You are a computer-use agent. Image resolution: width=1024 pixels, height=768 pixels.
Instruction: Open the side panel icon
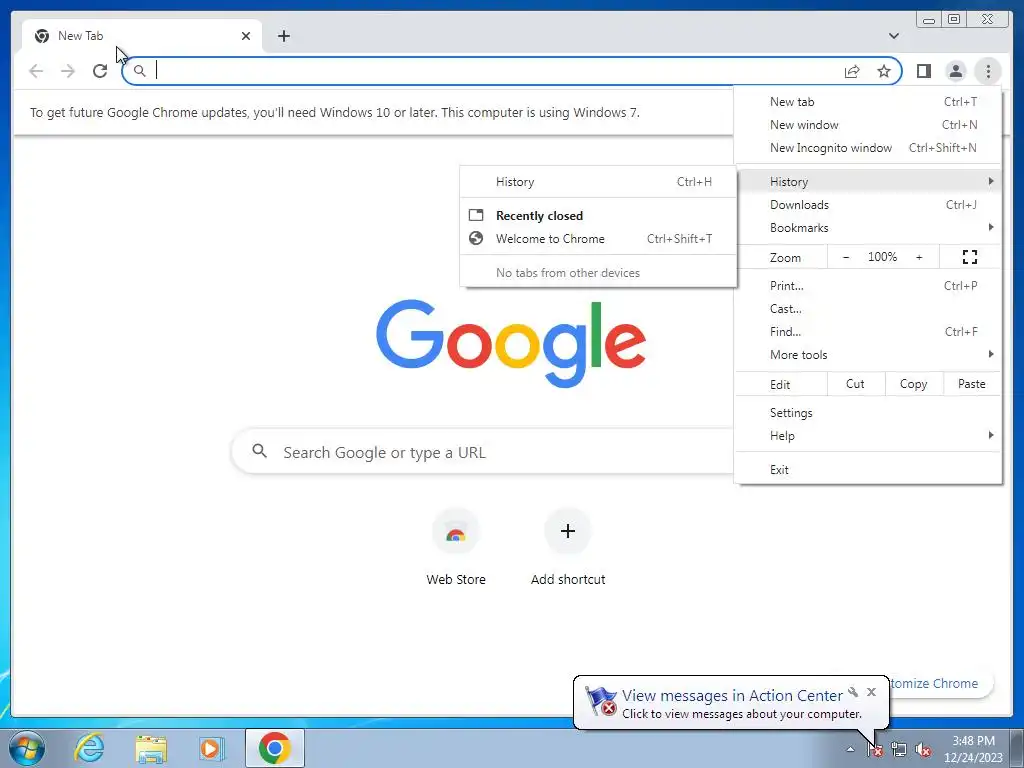coord(923,71)
